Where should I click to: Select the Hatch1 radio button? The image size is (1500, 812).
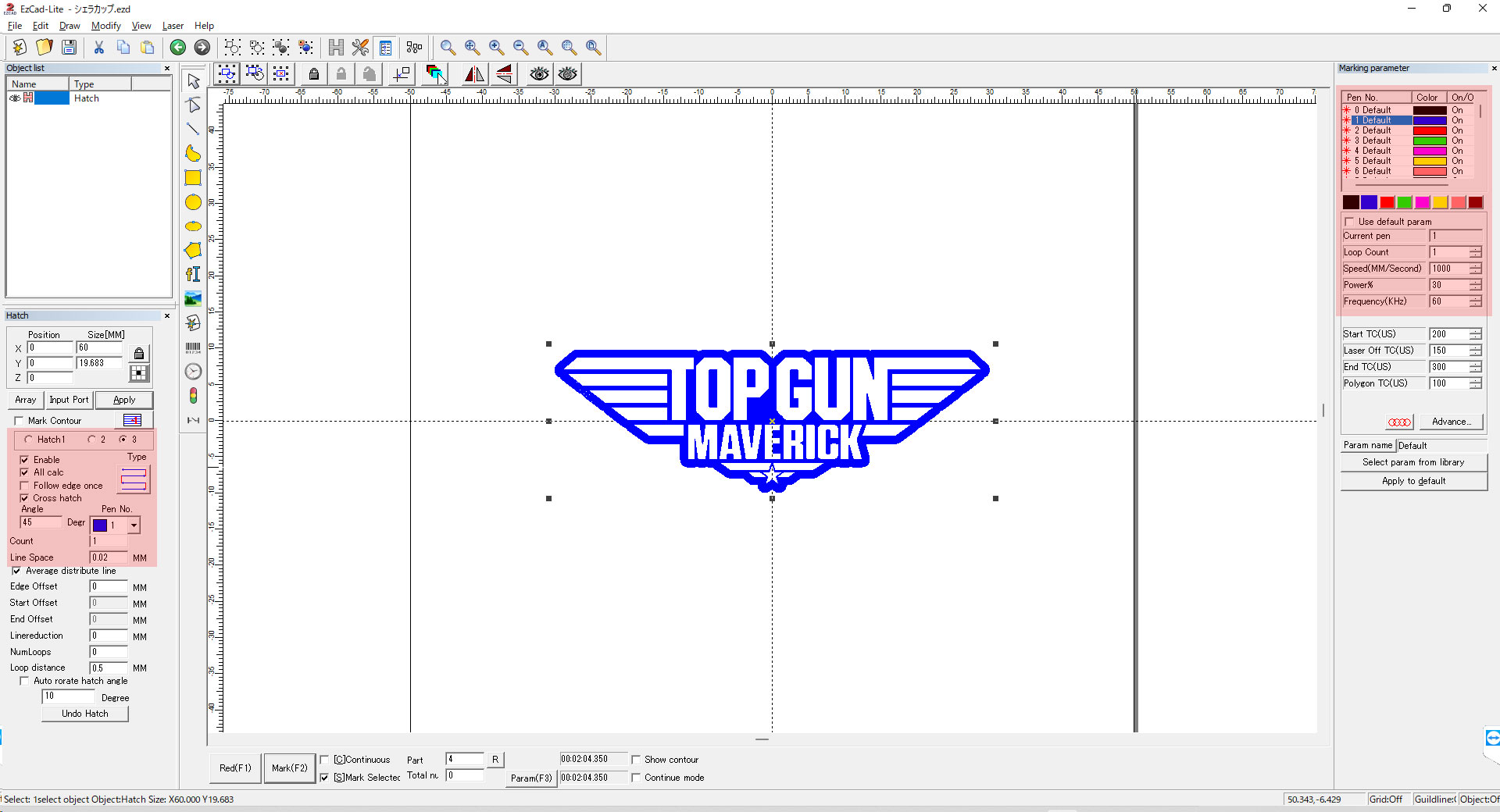pos(29,440)
